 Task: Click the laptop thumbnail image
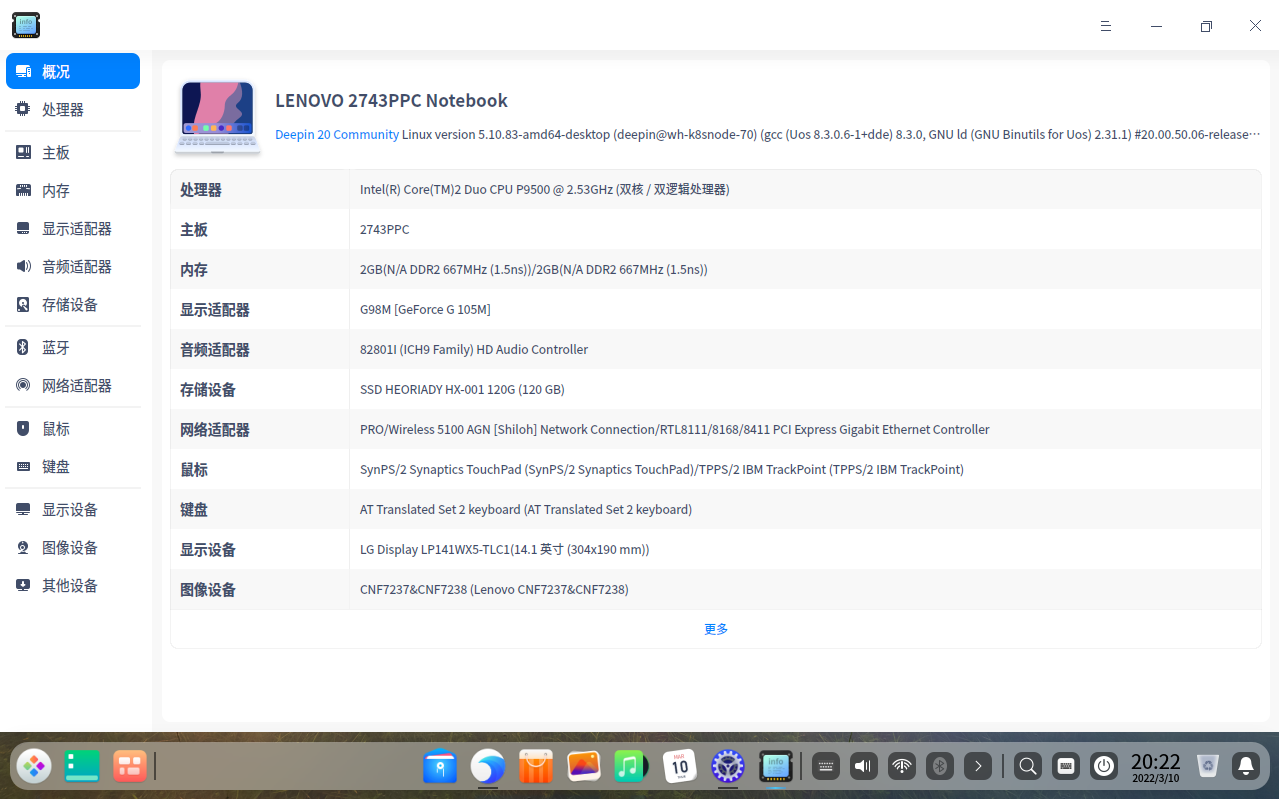pos(217,117)
